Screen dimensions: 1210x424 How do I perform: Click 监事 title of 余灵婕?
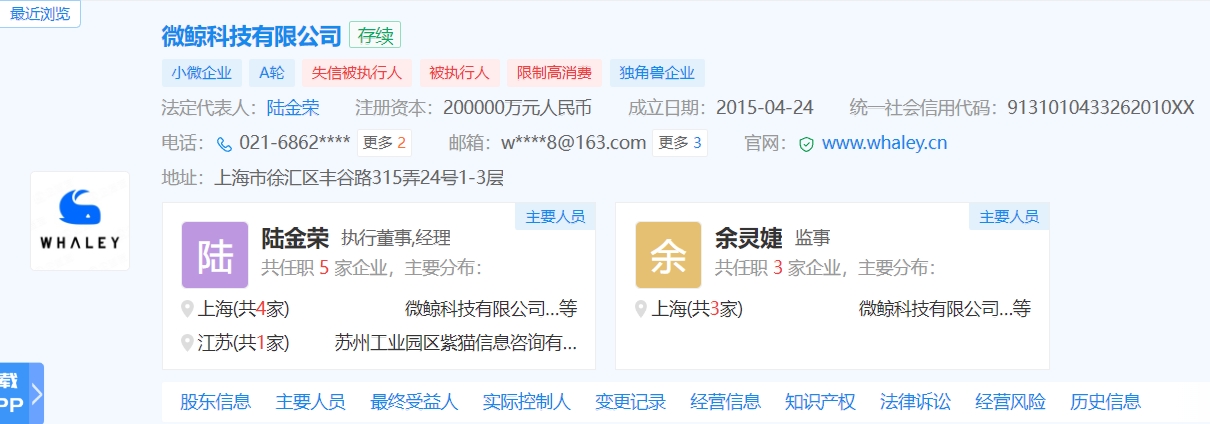812,238
